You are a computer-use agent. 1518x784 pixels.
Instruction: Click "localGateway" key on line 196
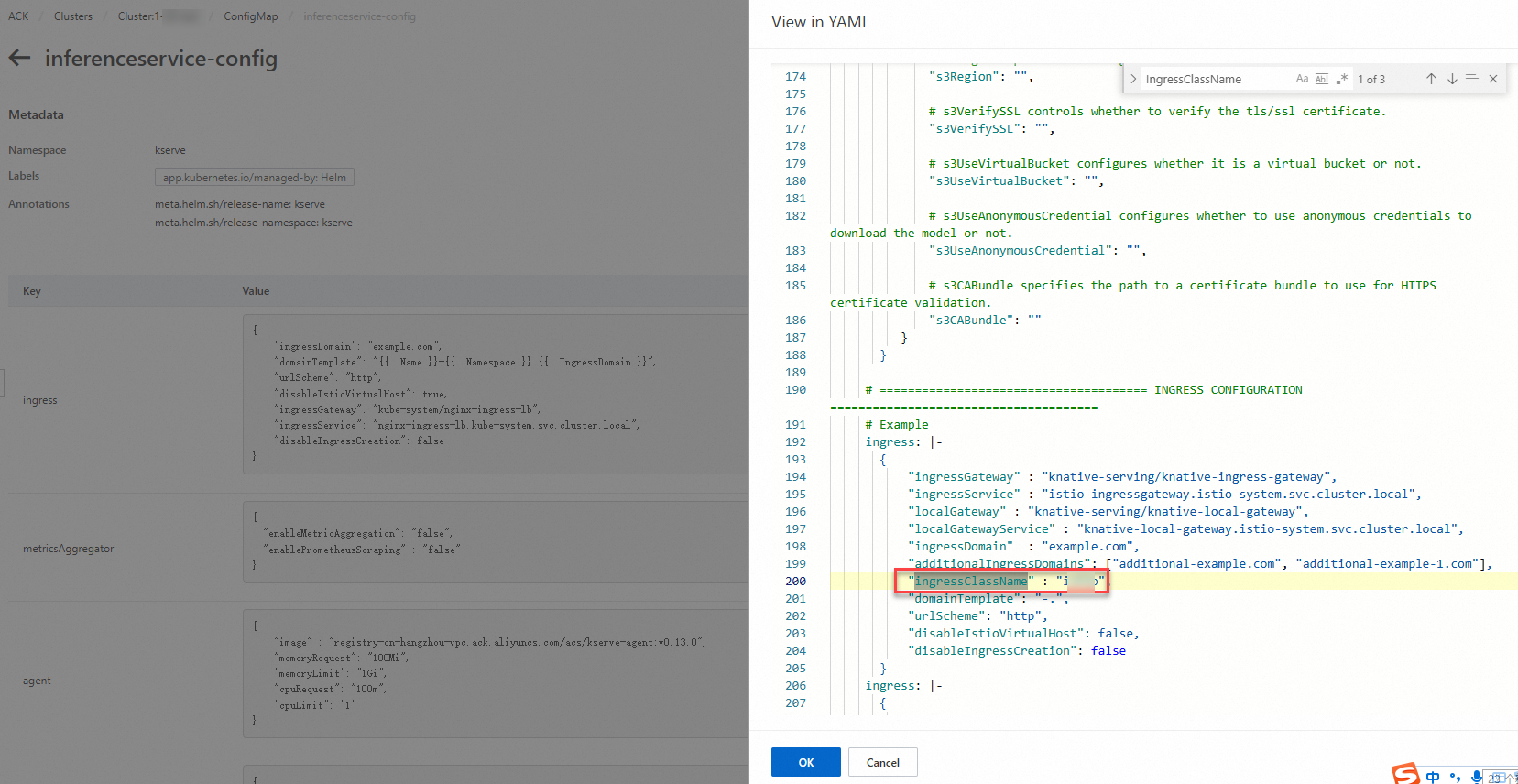(956, 512)
